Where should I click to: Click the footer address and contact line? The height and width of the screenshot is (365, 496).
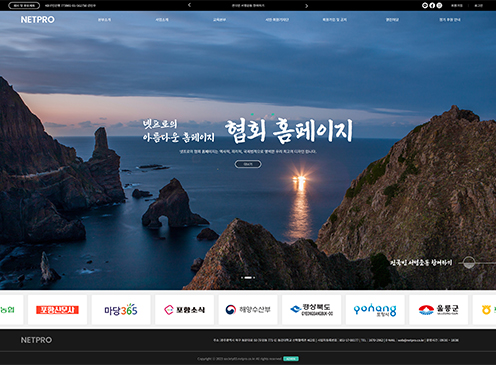click(336, 340)
